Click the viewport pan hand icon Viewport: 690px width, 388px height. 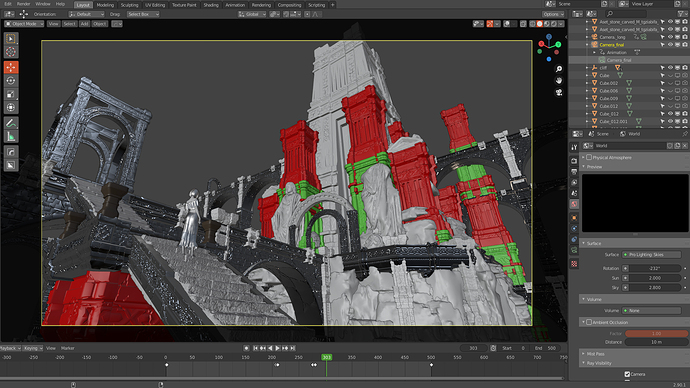coord(559,81)
